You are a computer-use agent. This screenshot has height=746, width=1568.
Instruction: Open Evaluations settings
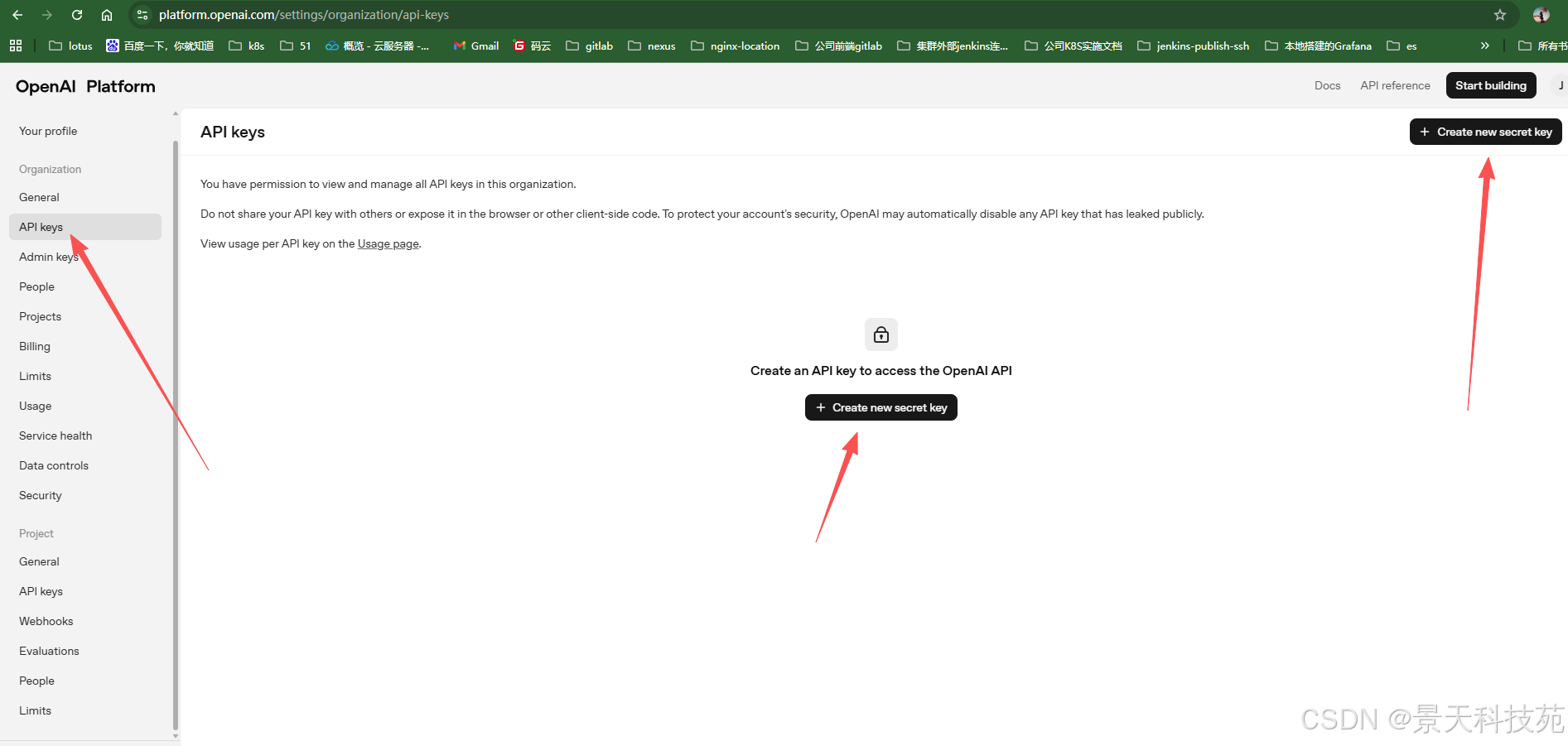(49, 651)
